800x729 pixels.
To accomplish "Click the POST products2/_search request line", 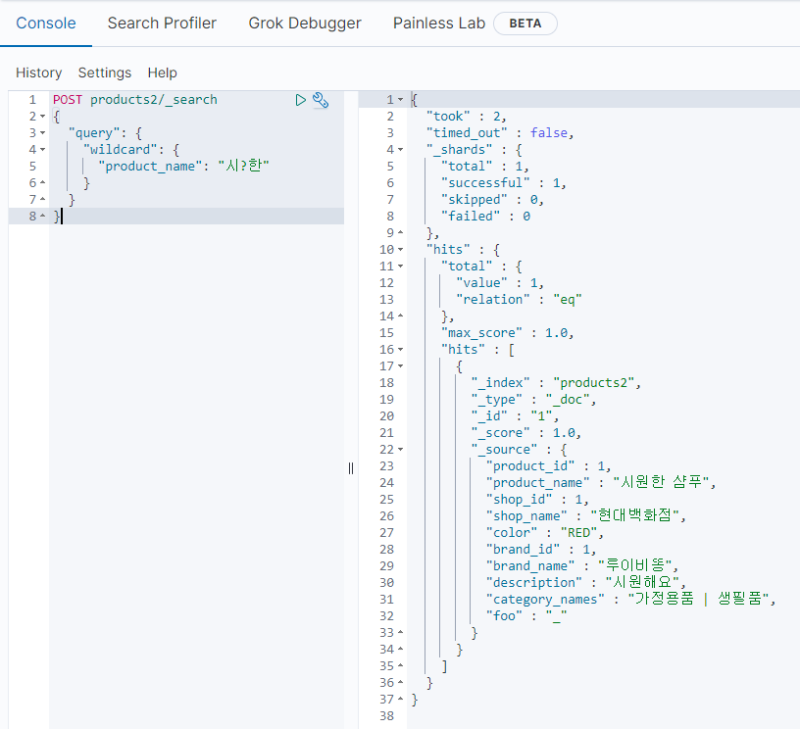I will (135, 100).
